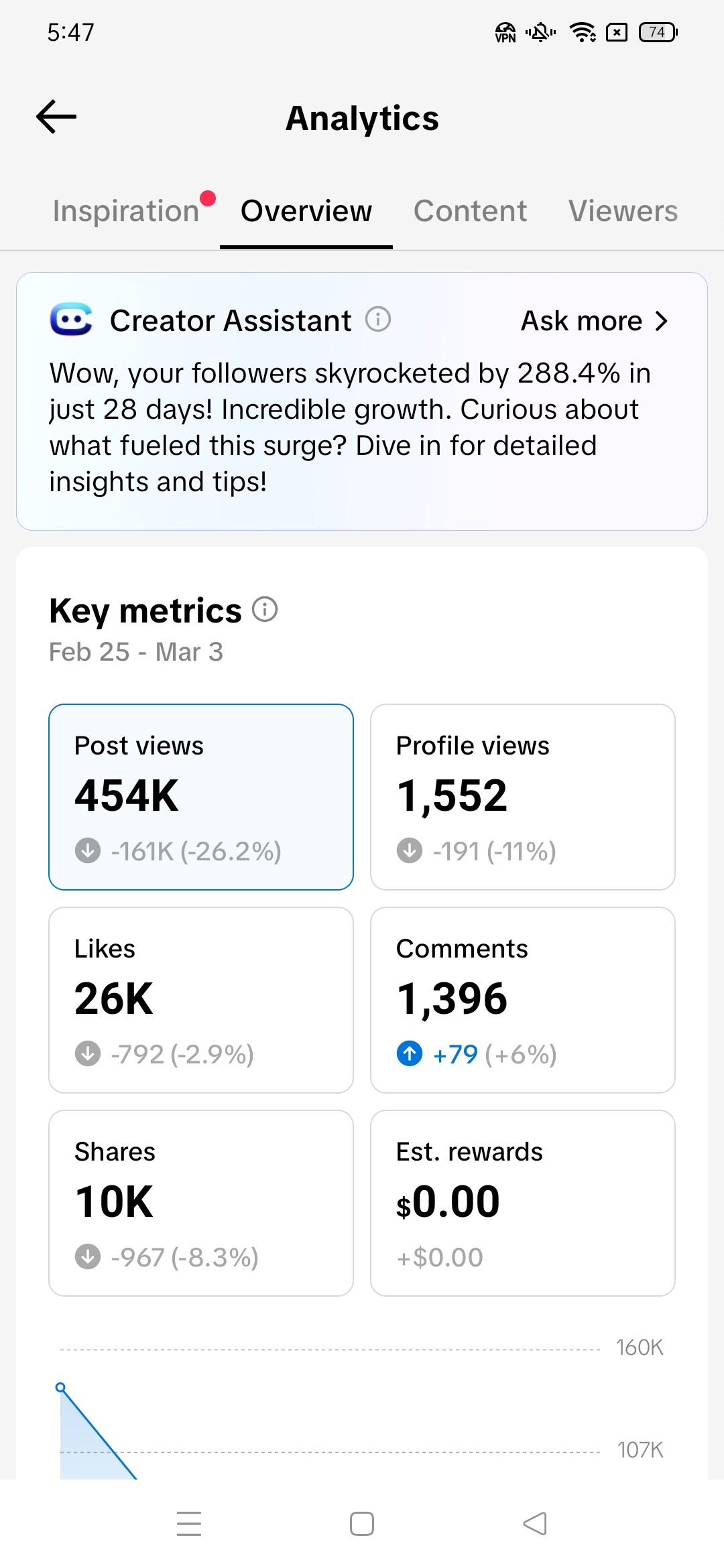The width and height of the screenshot is (724, 1568).
Task: Choose the Comments metric card
Action: (x=523, y=1000)
